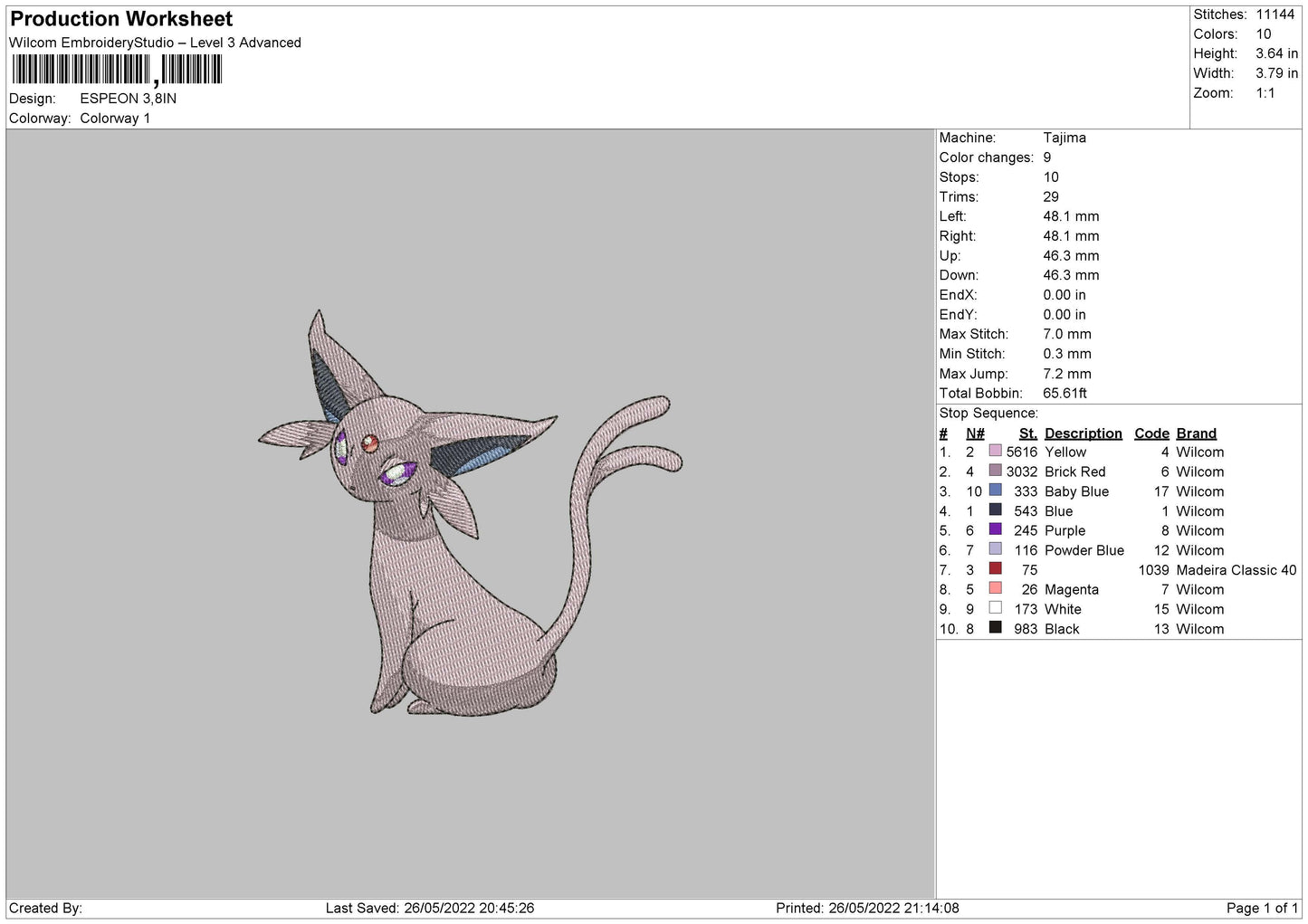The image size is (1308, 924).
Task: Click the 'Created By:' footer label
Action: point(45,908)
